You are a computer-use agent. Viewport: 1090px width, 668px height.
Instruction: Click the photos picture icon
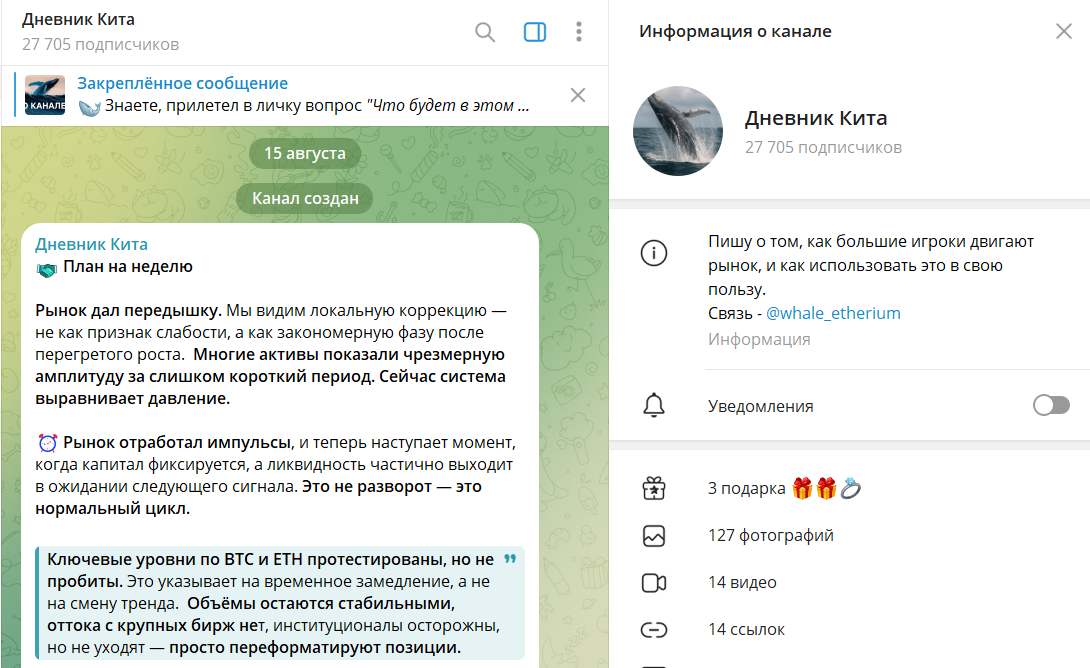(654, 536)
